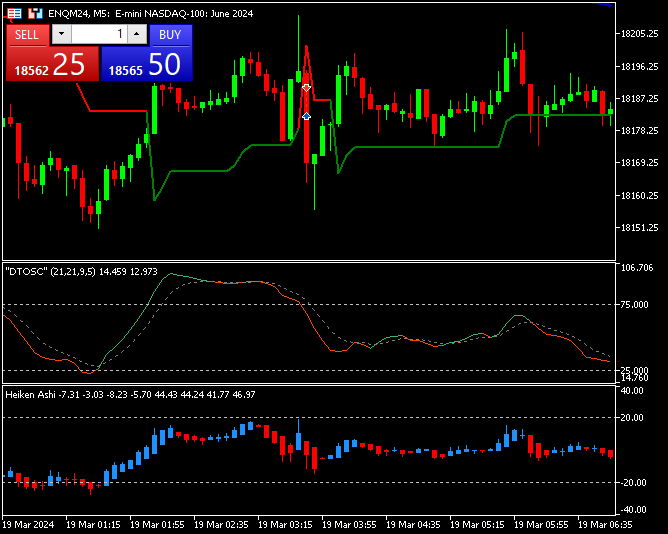Click the 19 Mar 06:35 time label
This screenshot has width=668, height=534.
click(x=605, y=525)
